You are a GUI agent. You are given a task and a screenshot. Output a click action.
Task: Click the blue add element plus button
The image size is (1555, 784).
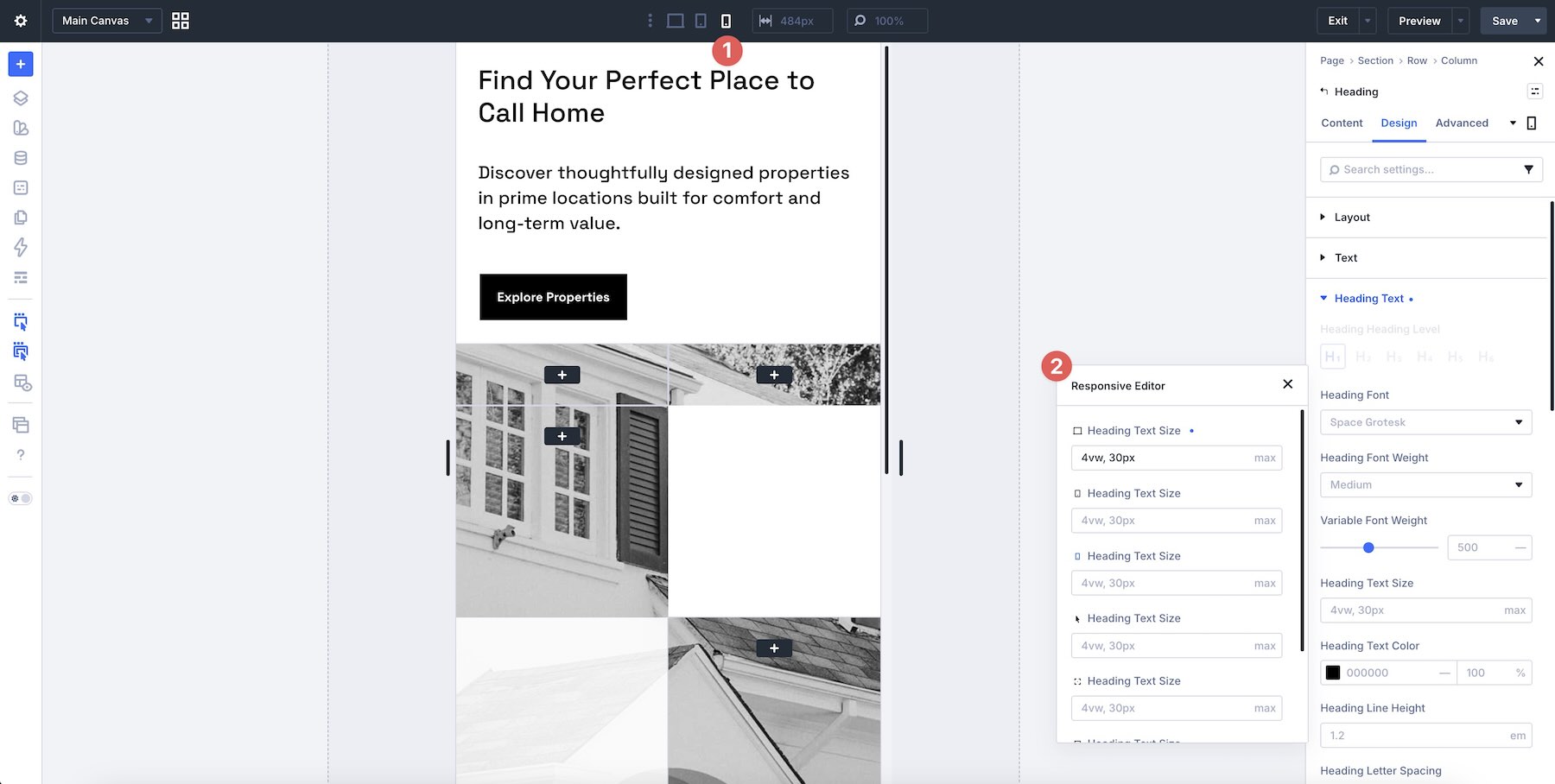[21, 64]
